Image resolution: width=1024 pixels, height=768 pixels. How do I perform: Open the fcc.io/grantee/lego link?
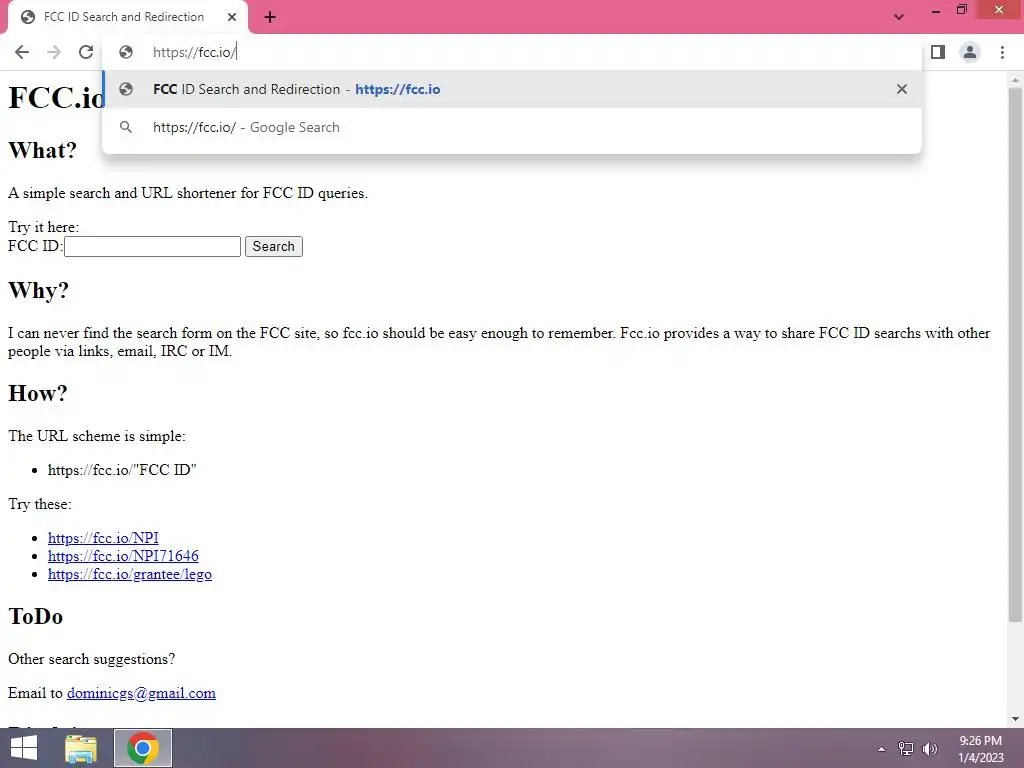[130, 574]
